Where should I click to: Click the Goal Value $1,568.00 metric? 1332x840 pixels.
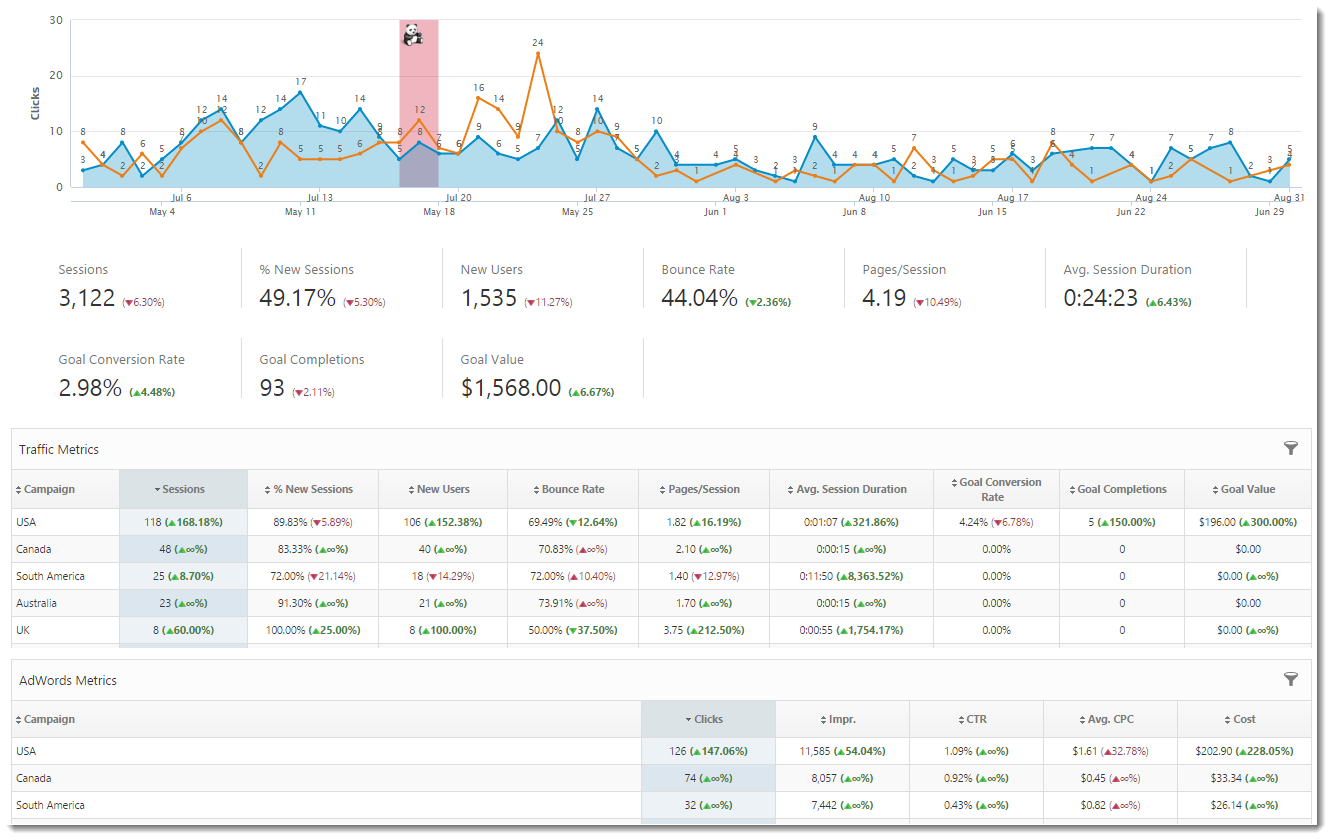511,388
